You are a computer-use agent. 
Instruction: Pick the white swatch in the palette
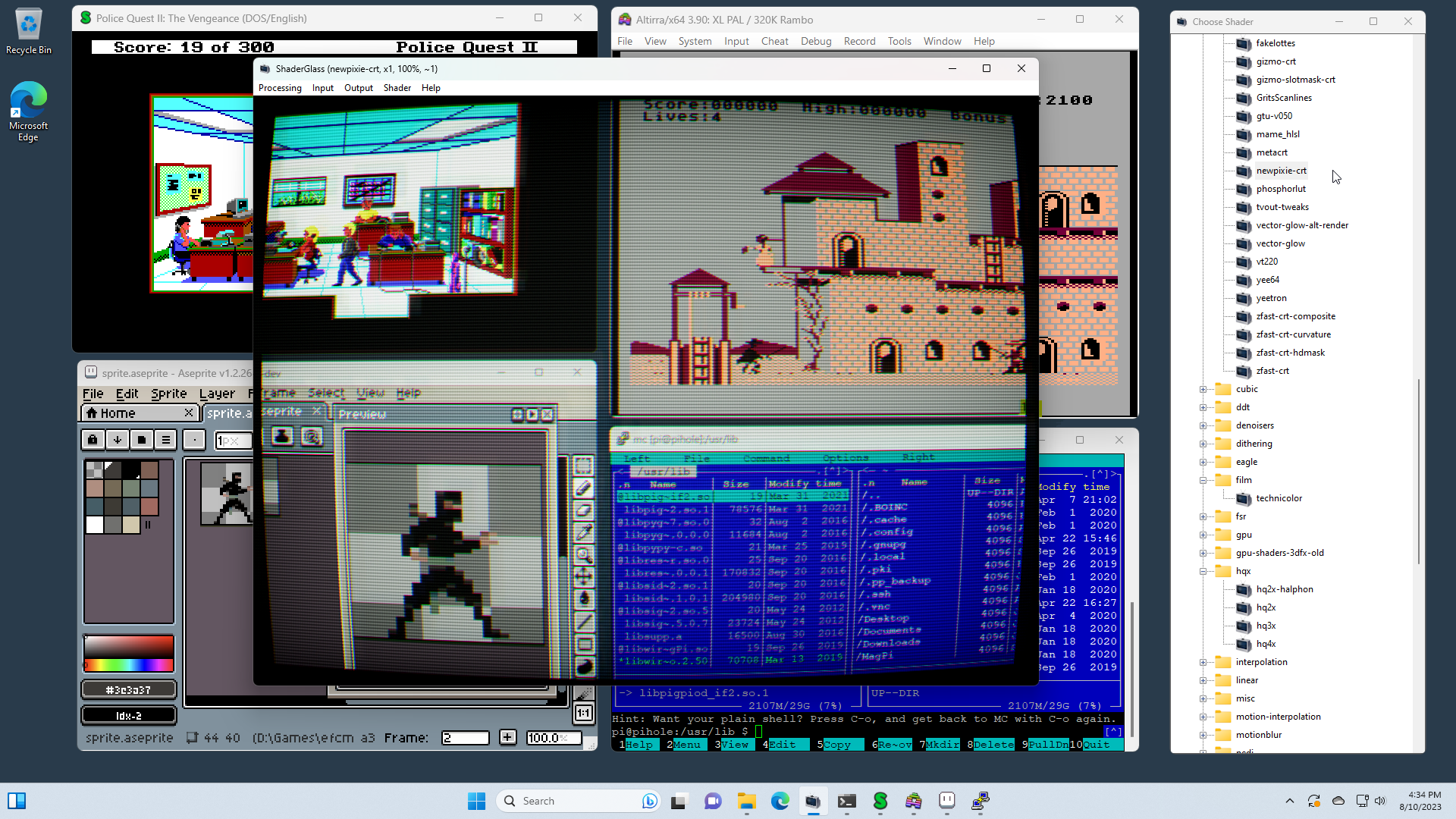click(x=95, y=525)
